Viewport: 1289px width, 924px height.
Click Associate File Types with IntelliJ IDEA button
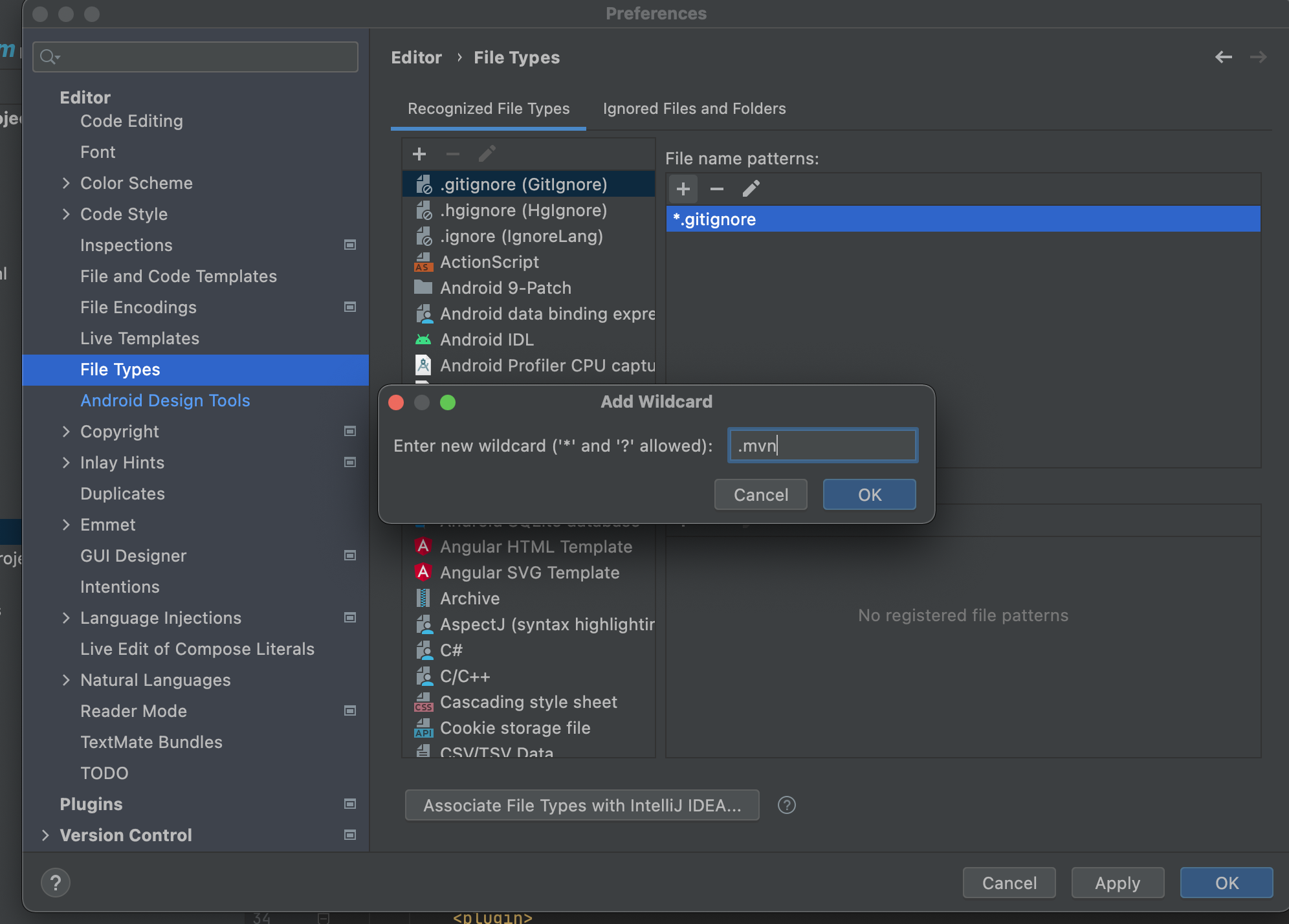click(582, 805)
